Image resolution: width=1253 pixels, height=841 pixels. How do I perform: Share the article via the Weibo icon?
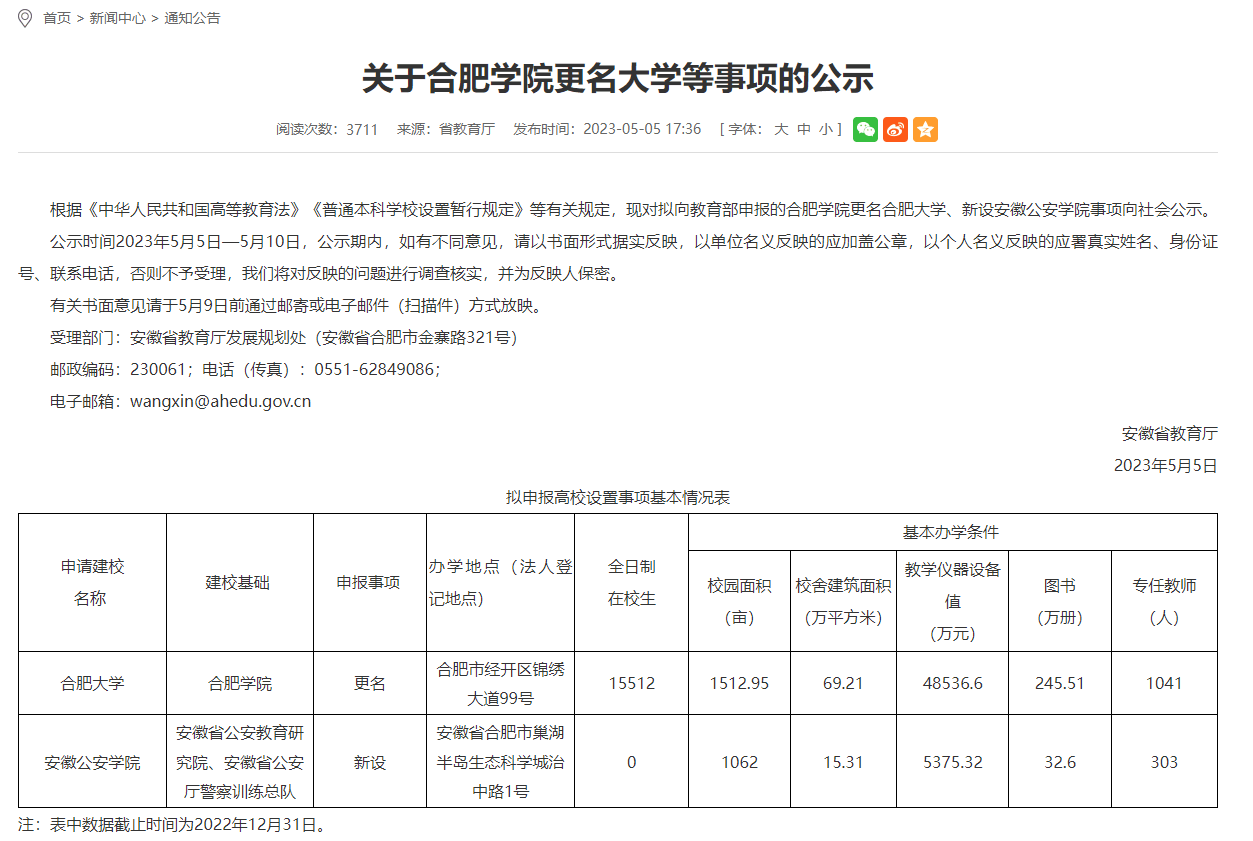click(x=895, y=129)
